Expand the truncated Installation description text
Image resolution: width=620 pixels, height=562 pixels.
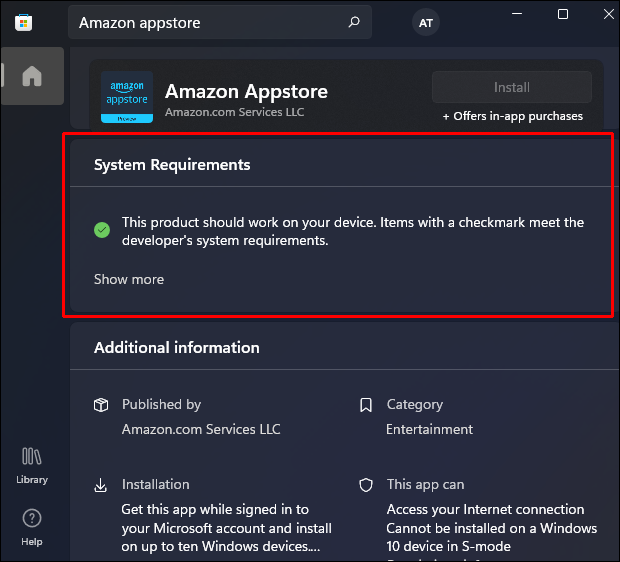[227, 528]
